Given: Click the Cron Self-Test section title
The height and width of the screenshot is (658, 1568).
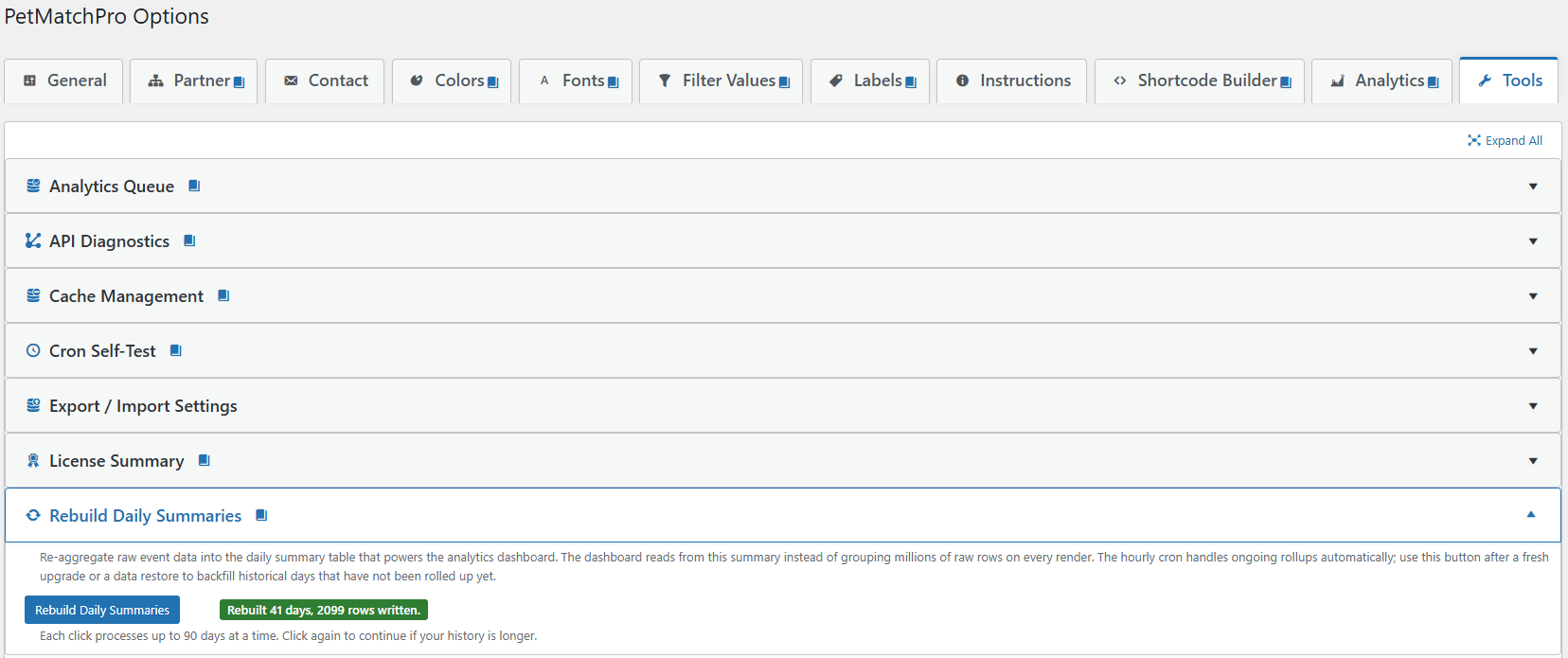Looking at the screenshot, I should [102, 351].
